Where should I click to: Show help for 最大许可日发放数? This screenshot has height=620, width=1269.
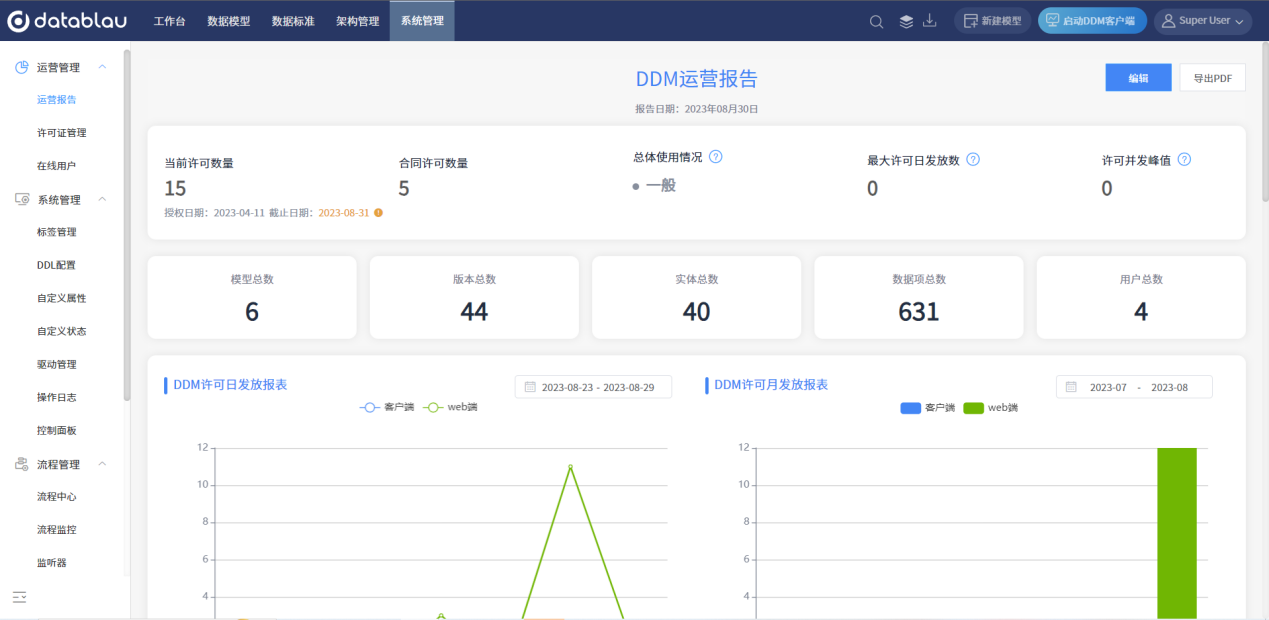tap(973, 159)
